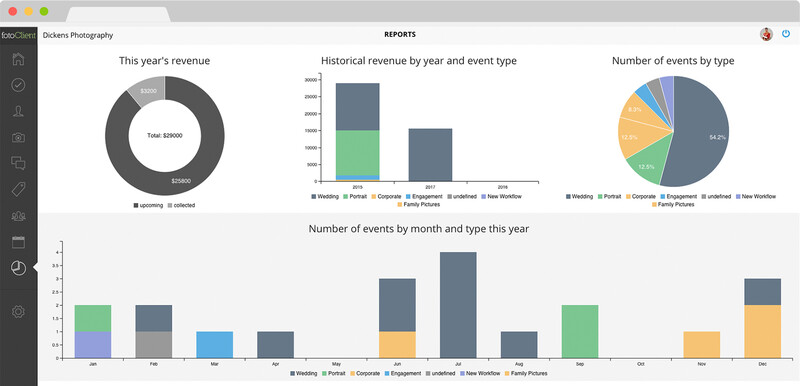800x386 pixels.
Task: Click the March Engagement bar
Action: tap(214, 345)
